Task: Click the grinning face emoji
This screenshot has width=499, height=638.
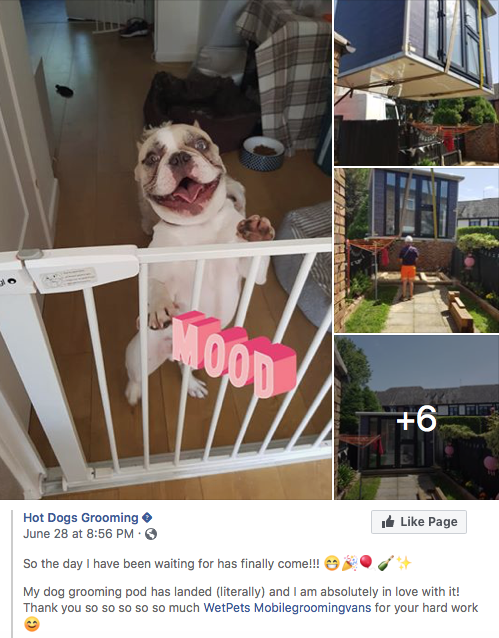Action: (x=332, y=564)
